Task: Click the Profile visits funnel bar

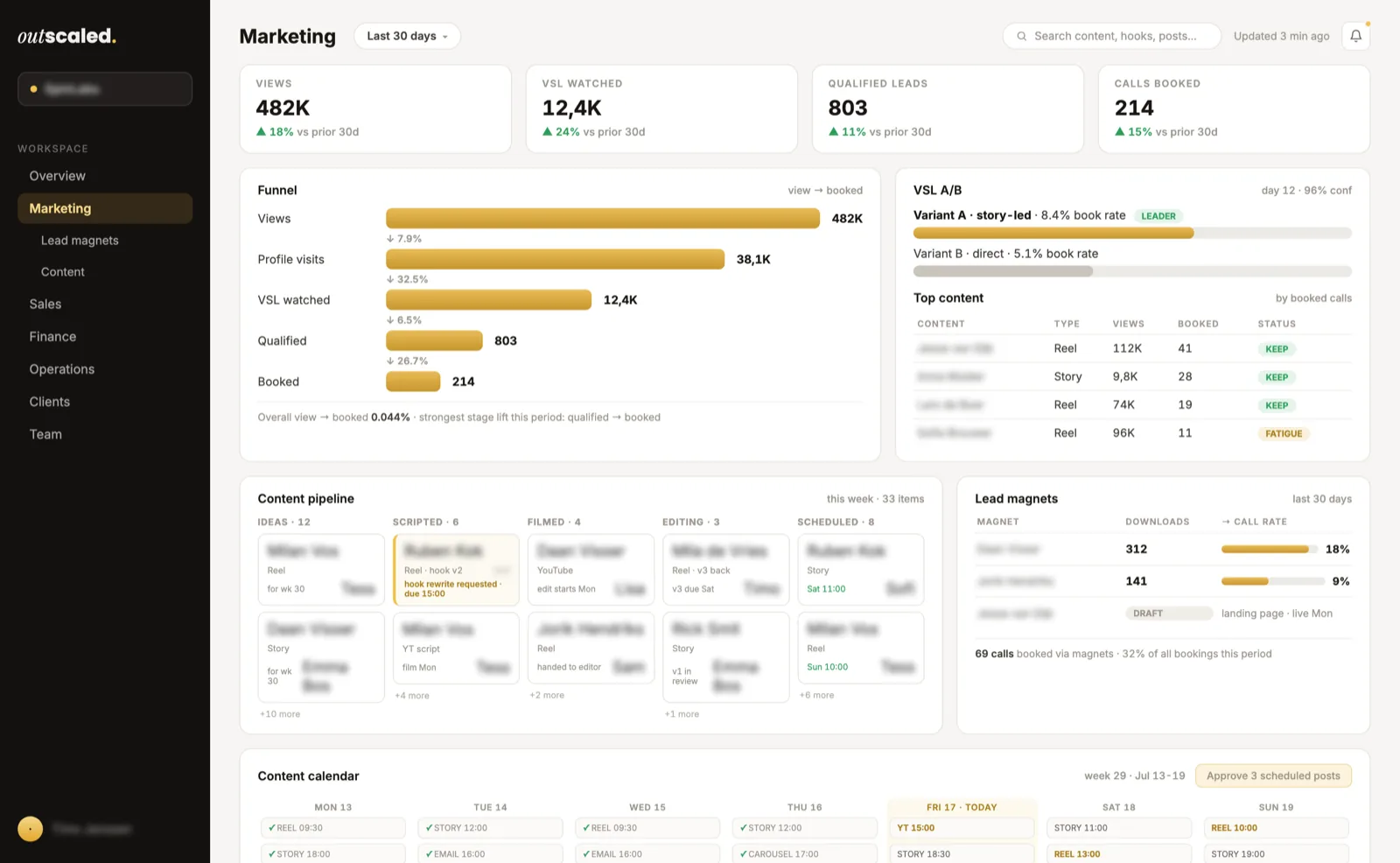Action: tap(555, 259)
